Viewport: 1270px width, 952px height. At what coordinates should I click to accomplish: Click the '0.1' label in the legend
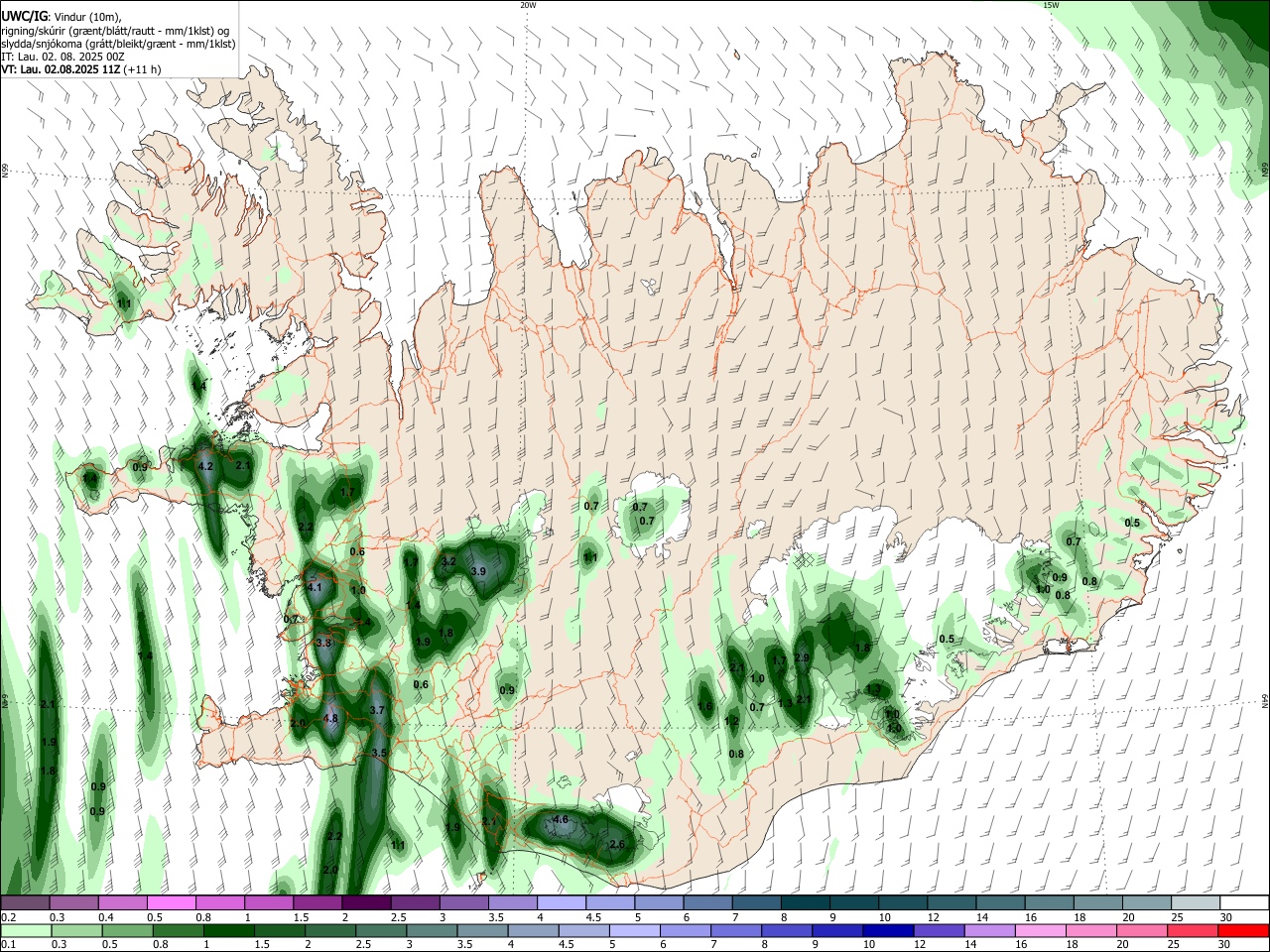click(x=8, y=944)
